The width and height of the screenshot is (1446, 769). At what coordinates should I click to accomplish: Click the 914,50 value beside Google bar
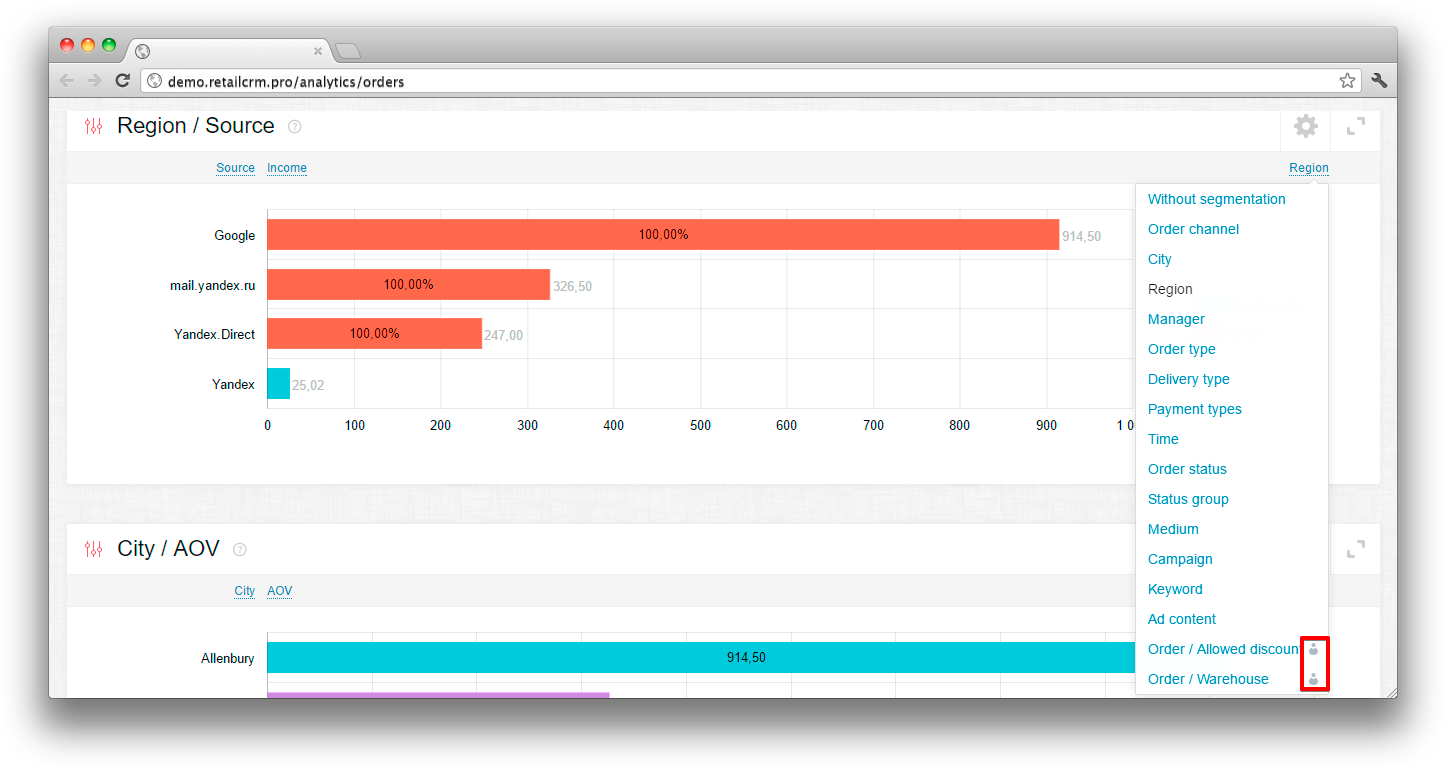[x=1081, y=237]
